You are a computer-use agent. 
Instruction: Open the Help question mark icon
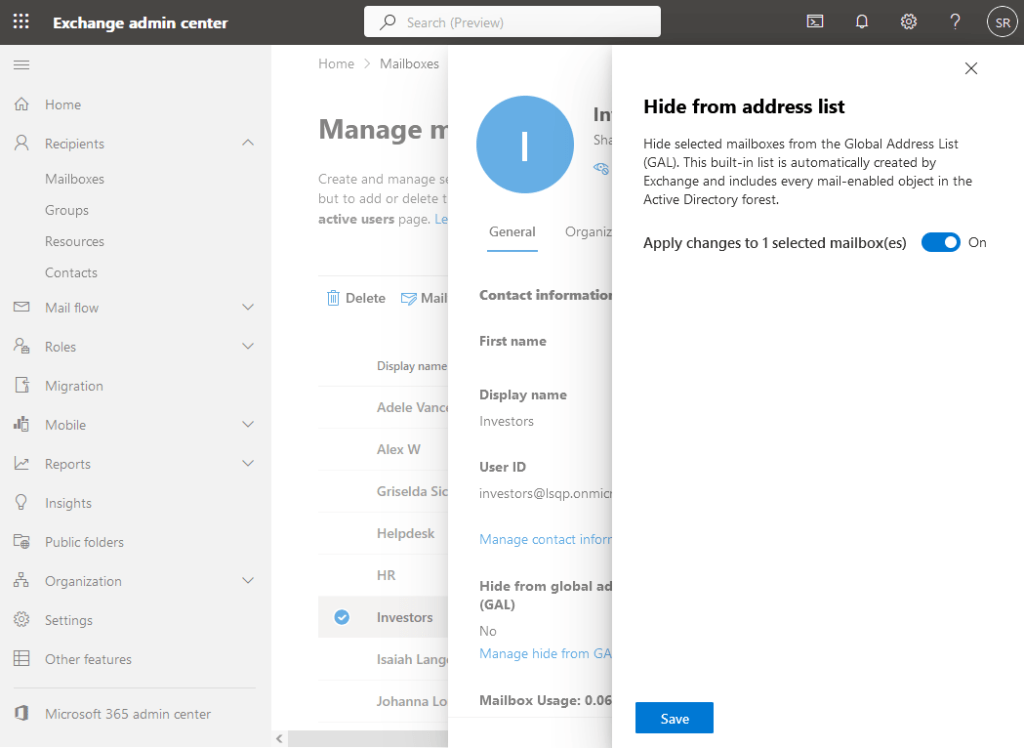pos(954,21)
